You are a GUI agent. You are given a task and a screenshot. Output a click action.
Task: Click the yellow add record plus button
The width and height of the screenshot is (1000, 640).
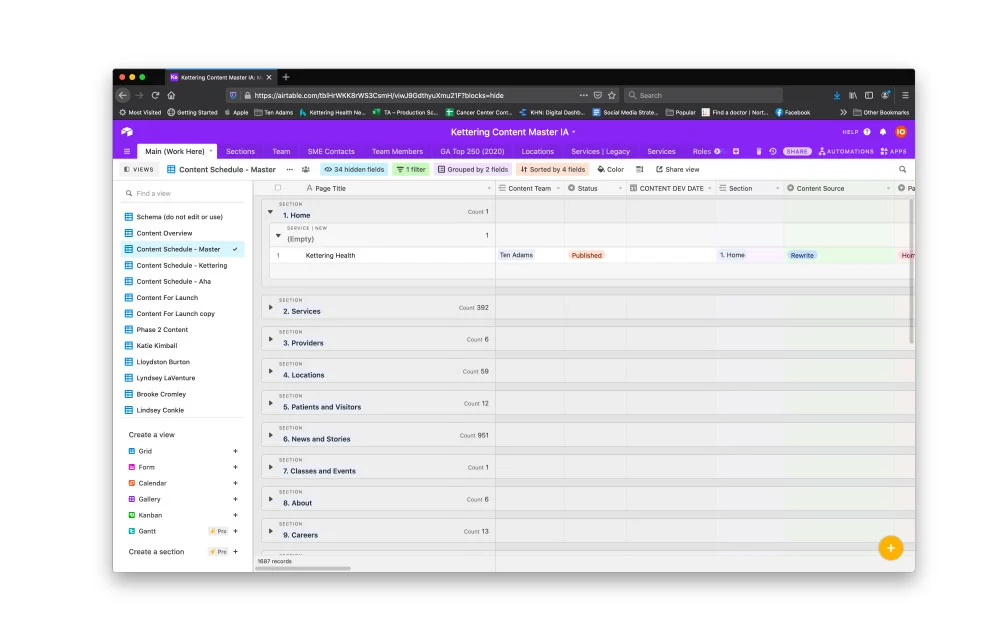click(x=890, y=548)
